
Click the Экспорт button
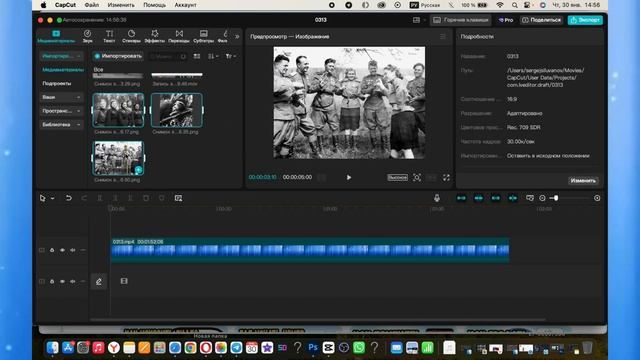coord(585,20)
